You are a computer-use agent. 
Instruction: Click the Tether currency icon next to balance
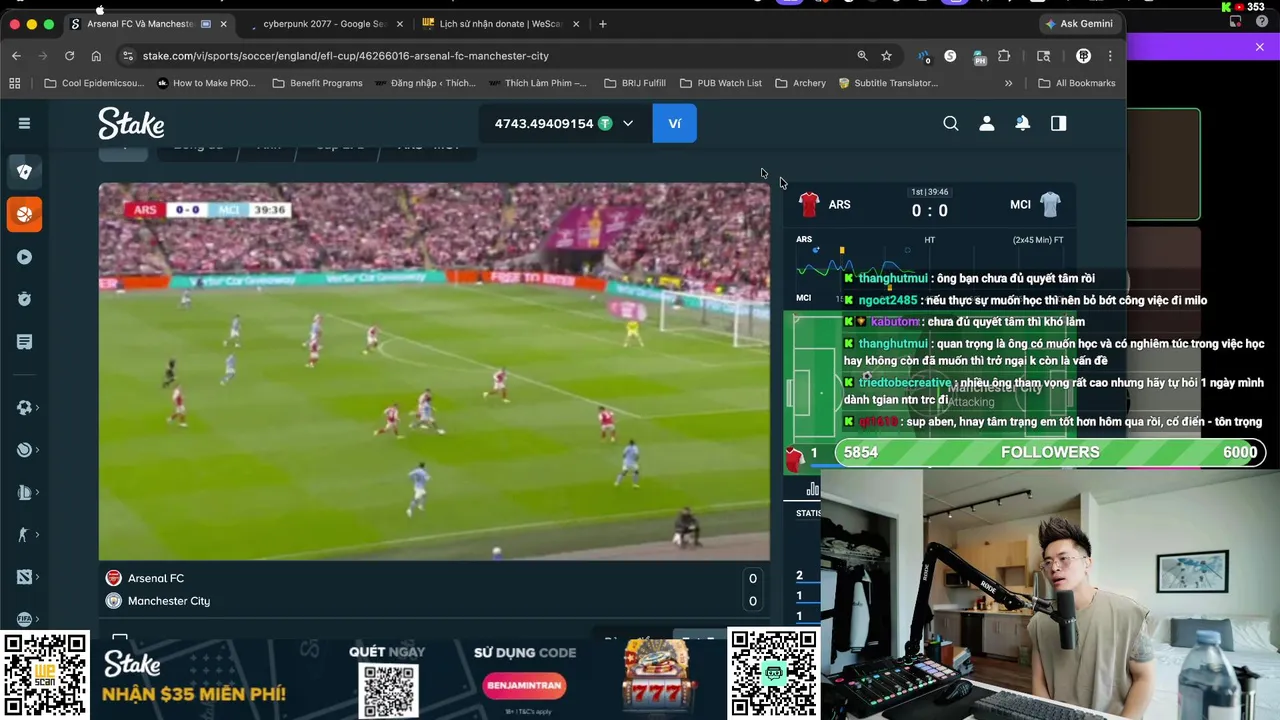click(x=605, y=123)
